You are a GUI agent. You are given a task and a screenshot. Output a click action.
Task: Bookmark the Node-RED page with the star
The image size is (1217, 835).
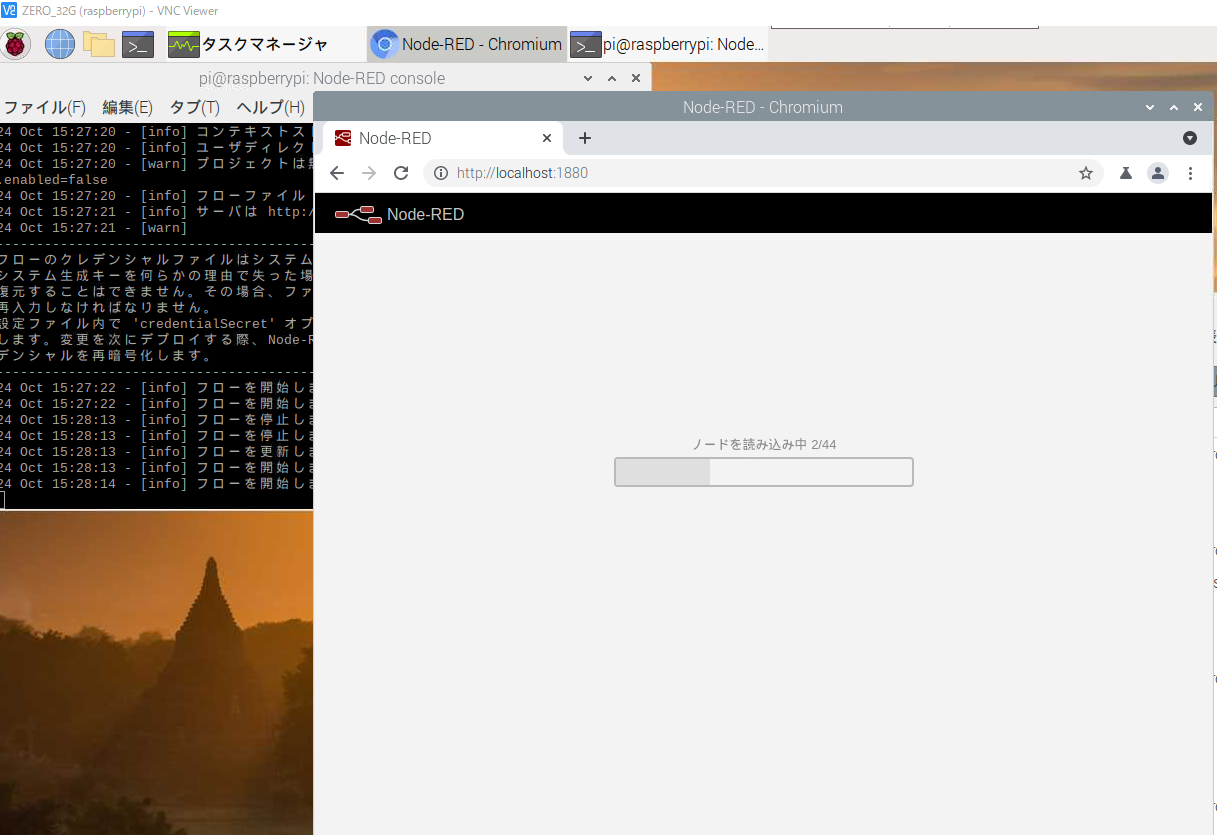pyautogui.click(x=1086, y=172)
